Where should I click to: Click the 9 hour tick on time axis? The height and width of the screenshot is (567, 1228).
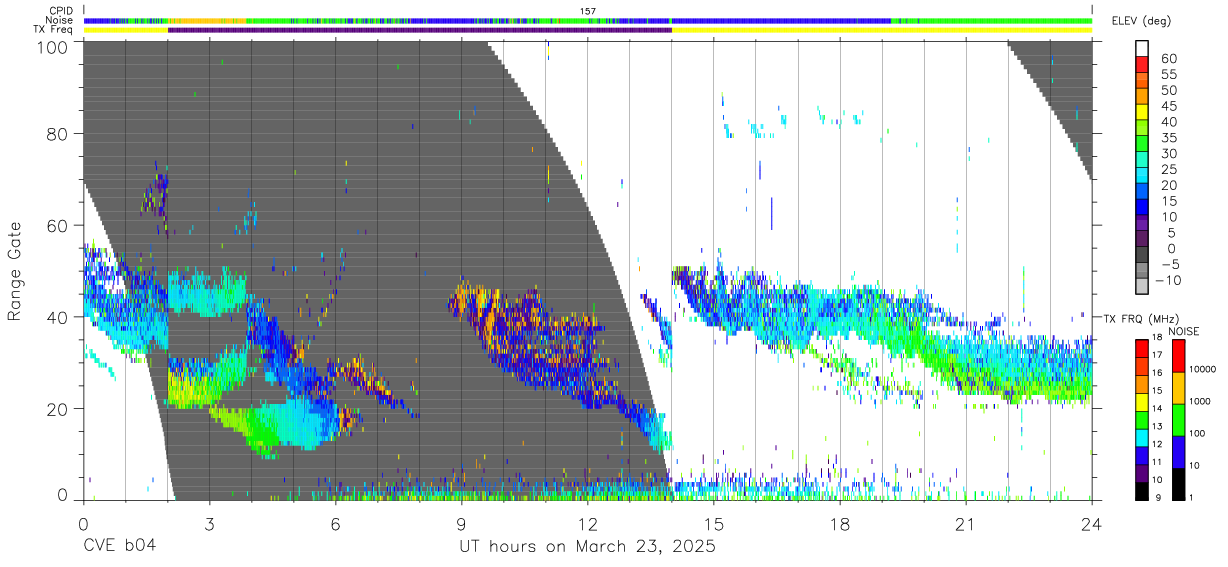462,523
